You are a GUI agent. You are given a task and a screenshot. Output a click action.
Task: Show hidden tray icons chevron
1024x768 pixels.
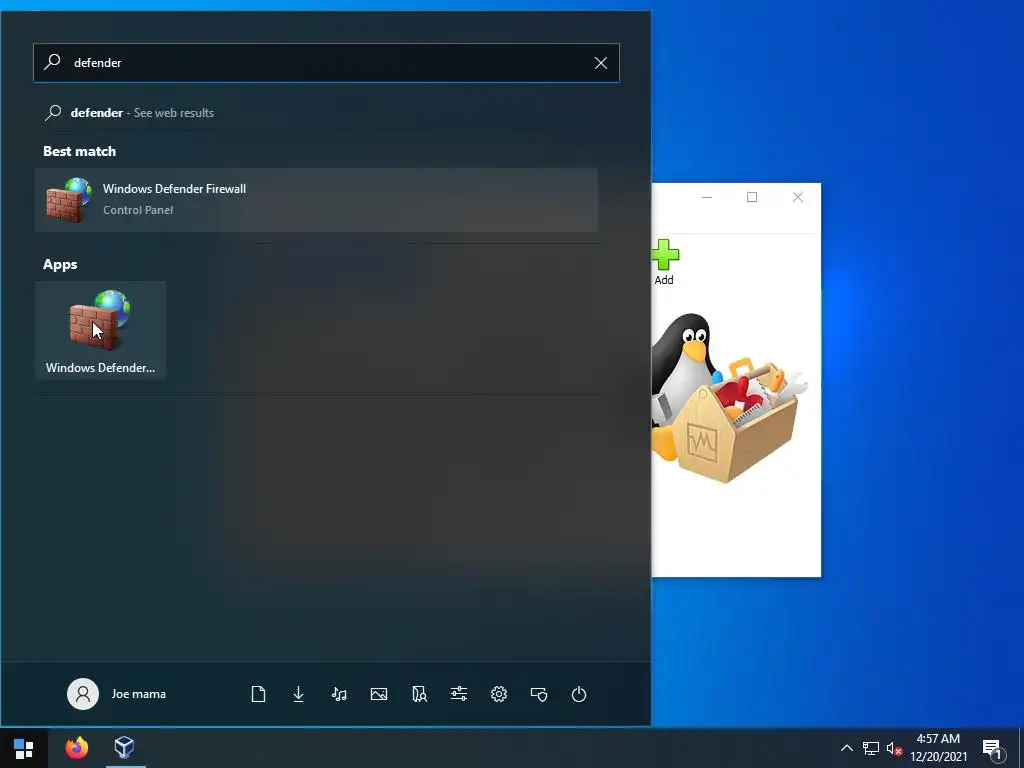(x=846, y=748)
